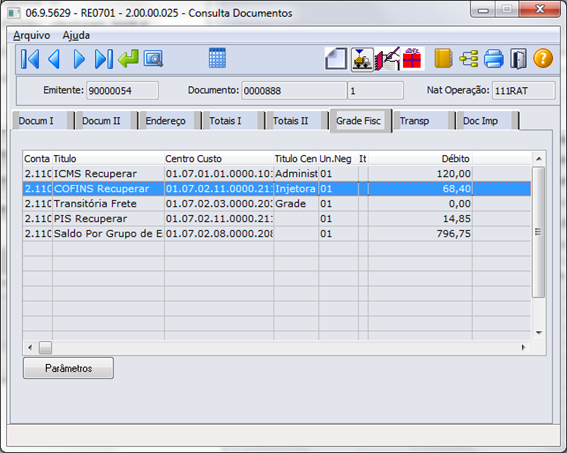This screenshot has width=567, height=453.
Task: Switch to the Docum II tab
Action: 107,121
